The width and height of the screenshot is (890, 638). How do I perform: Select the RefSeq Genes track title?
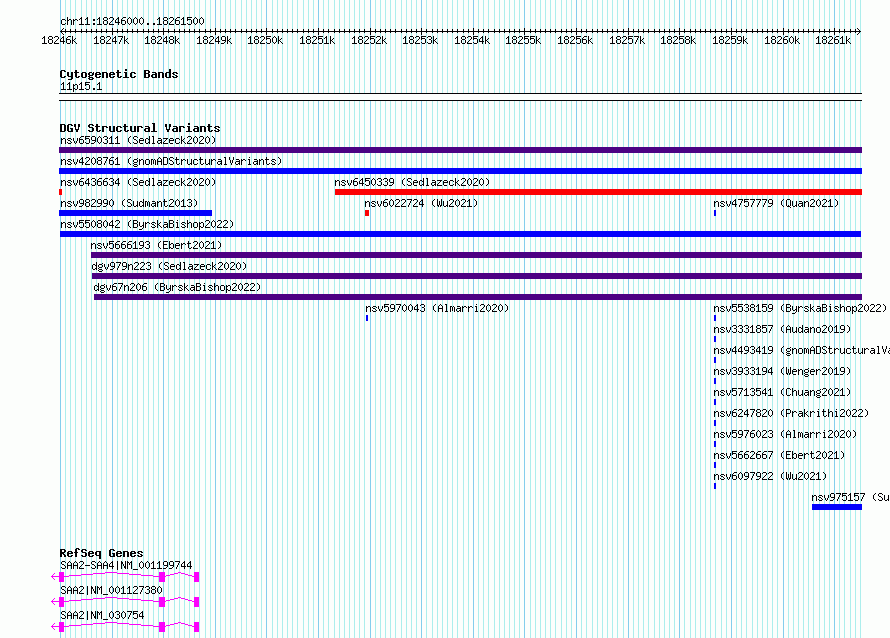[101, 553]
